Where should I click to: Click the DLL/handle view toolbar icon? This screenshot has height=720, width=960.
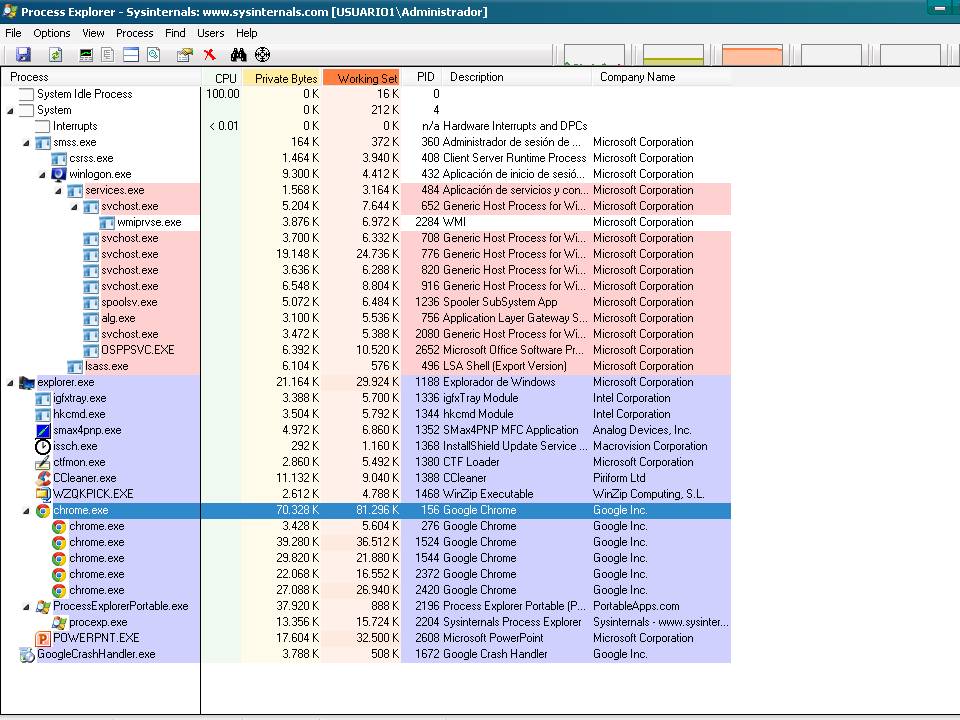click(x=154, y=54)
